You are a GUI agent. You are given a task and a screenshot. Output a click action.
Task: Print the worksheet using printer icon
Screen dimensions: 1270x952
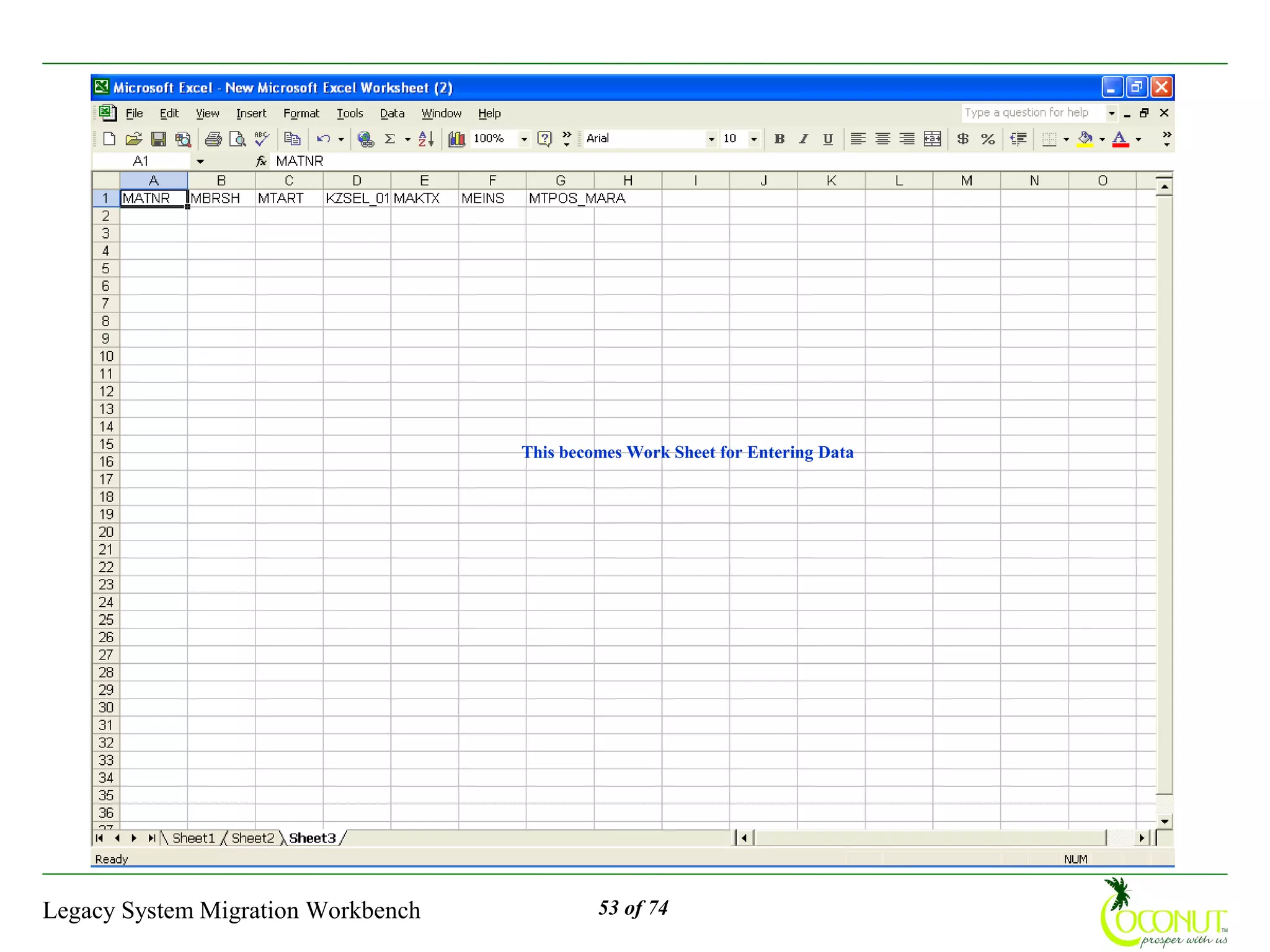click(213, 139)
